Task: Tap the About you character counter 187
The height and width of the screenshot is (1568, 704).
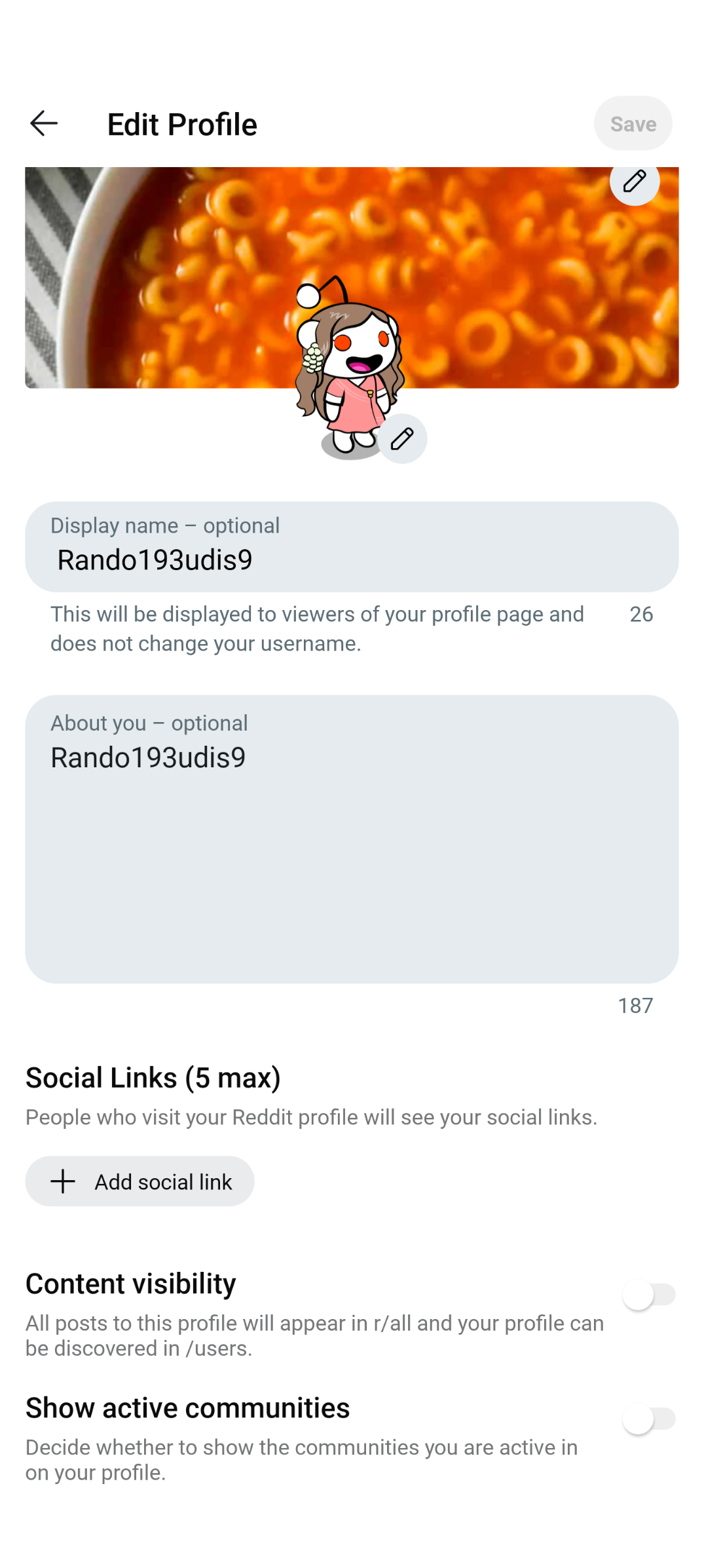Action: tap(635, 1005)
